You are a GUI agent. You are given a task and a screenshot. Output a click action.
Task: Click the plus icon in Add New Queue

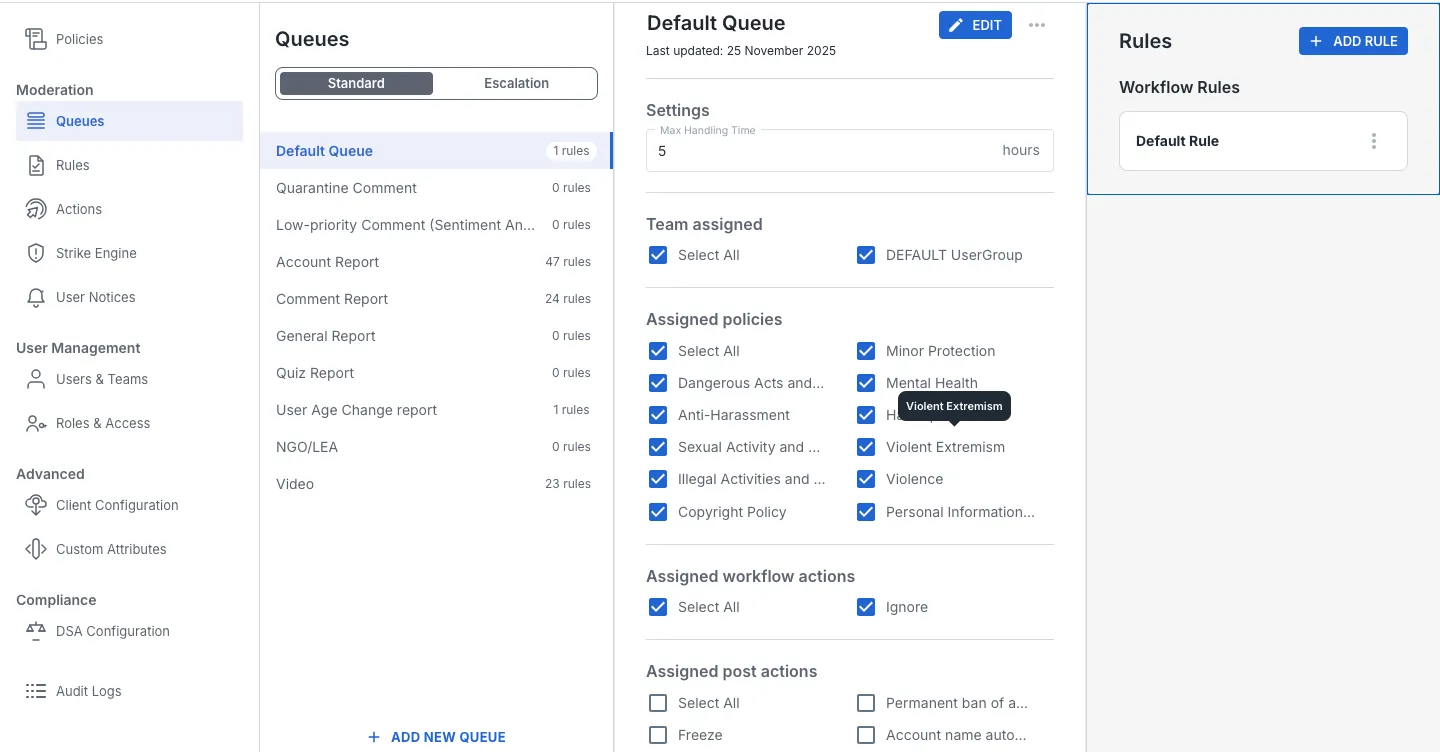point(374,737)
